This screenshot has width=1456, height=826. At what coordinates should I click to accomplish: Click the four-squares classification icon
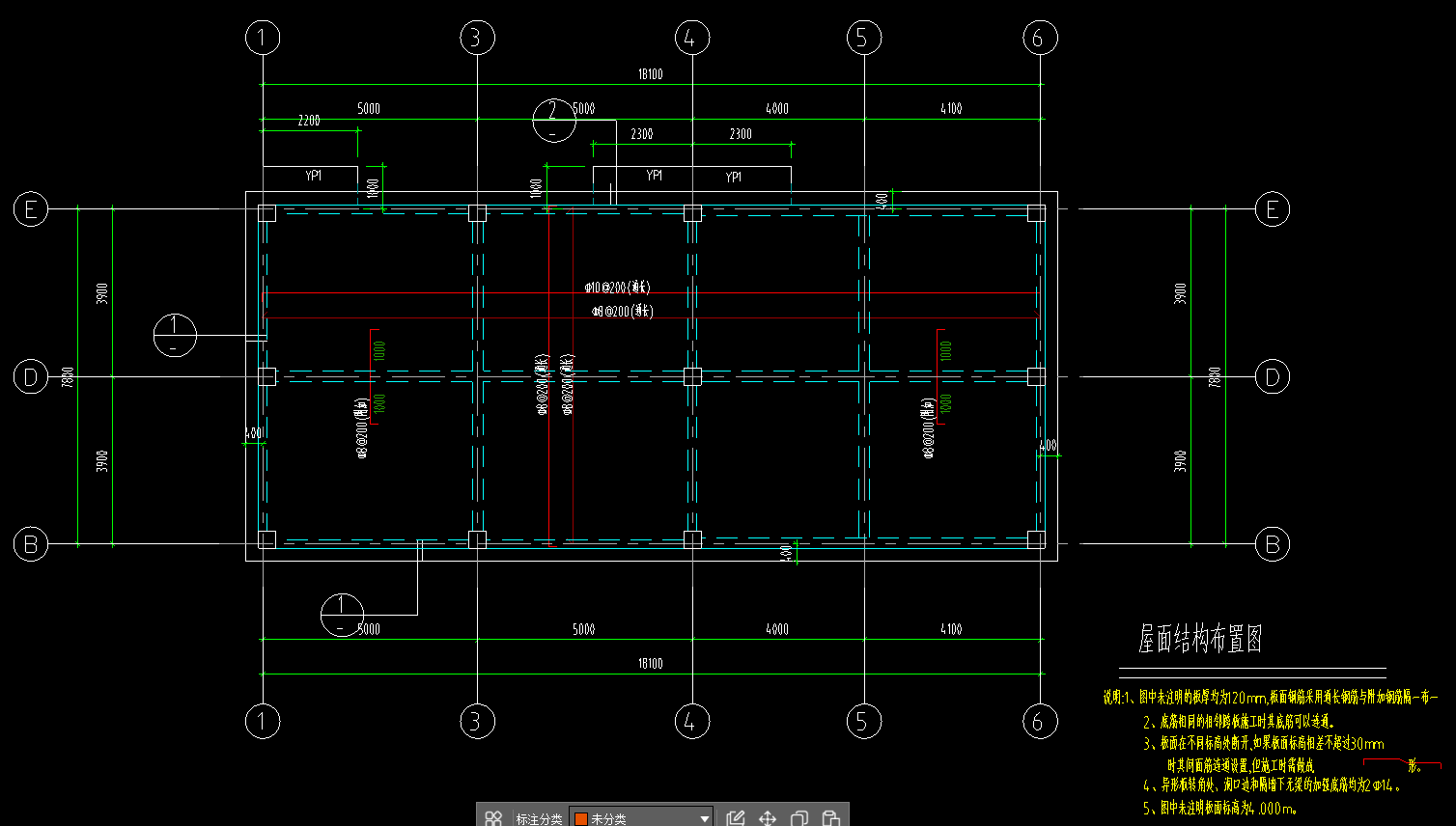[493, 818]
